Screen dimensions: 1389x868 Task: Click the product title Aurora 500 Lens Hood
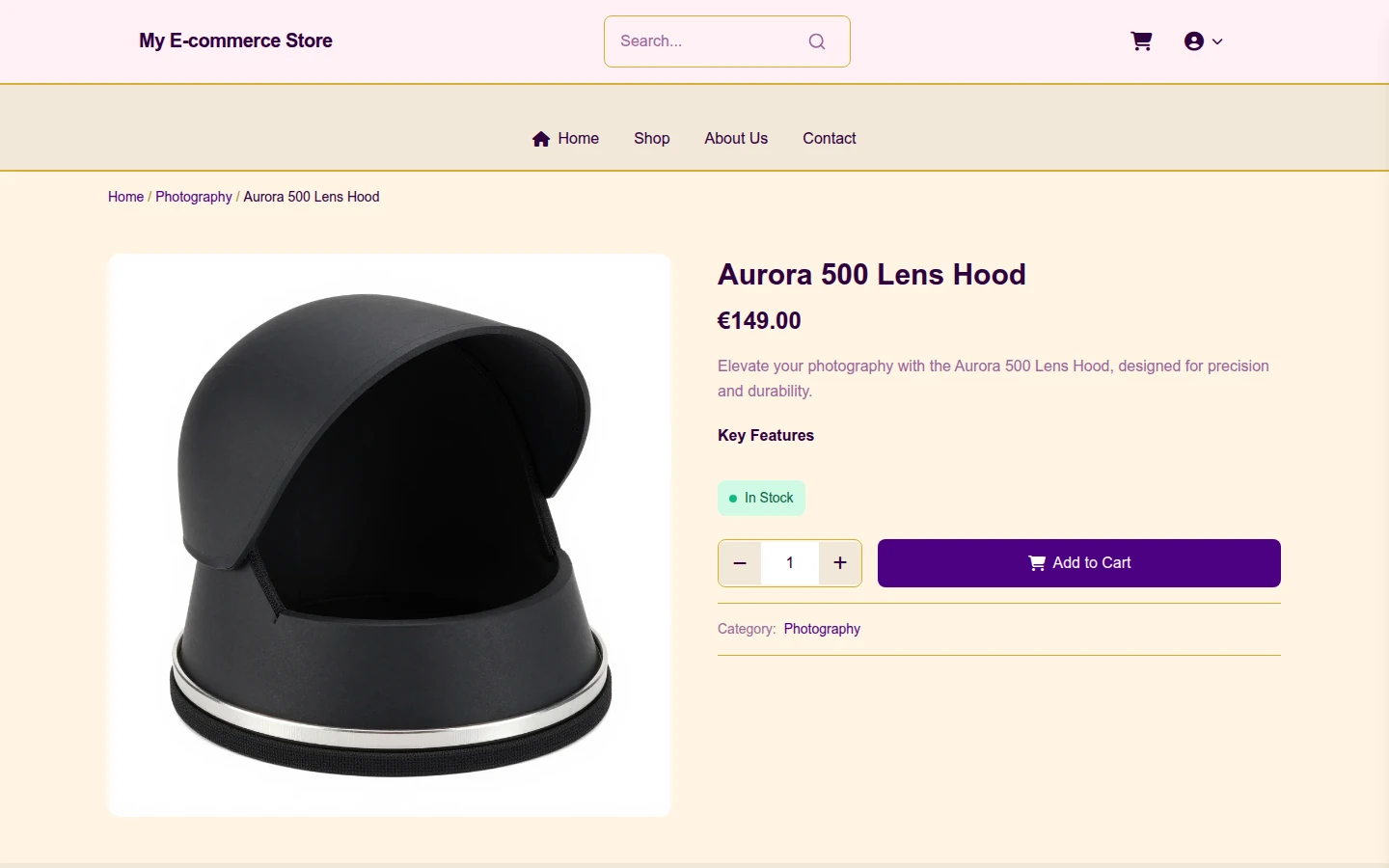click(872, 274)
